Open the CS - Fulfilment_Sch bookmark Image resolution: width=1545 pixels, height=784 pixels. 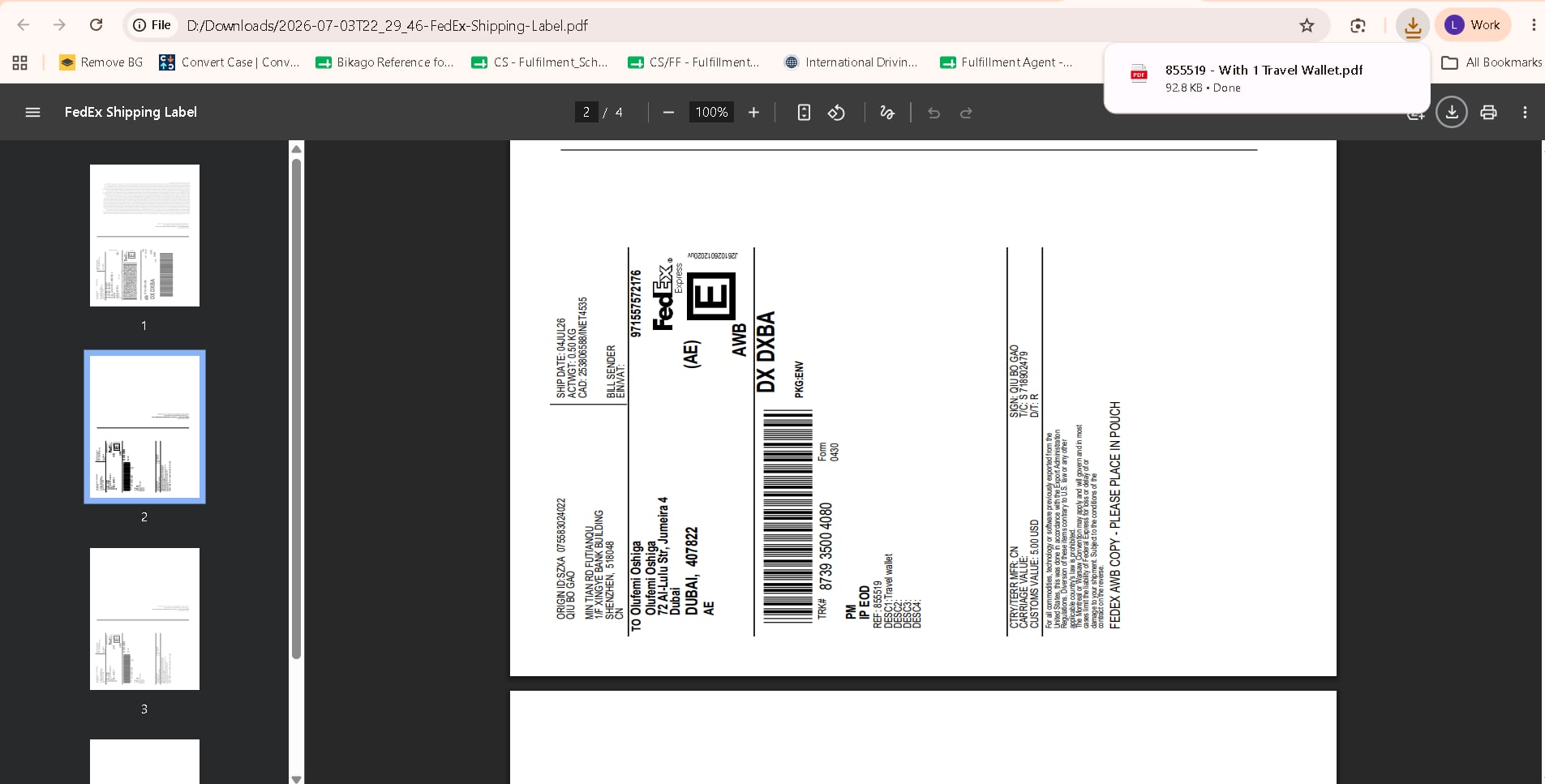coord(539,62)
